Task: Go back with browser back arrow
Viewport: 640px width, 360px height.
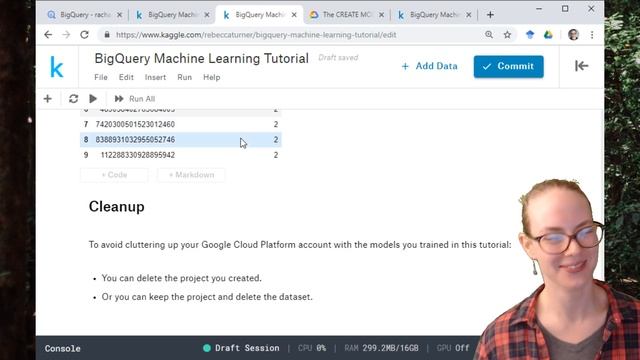Action: pyautogui.click(x=48, y=35)
